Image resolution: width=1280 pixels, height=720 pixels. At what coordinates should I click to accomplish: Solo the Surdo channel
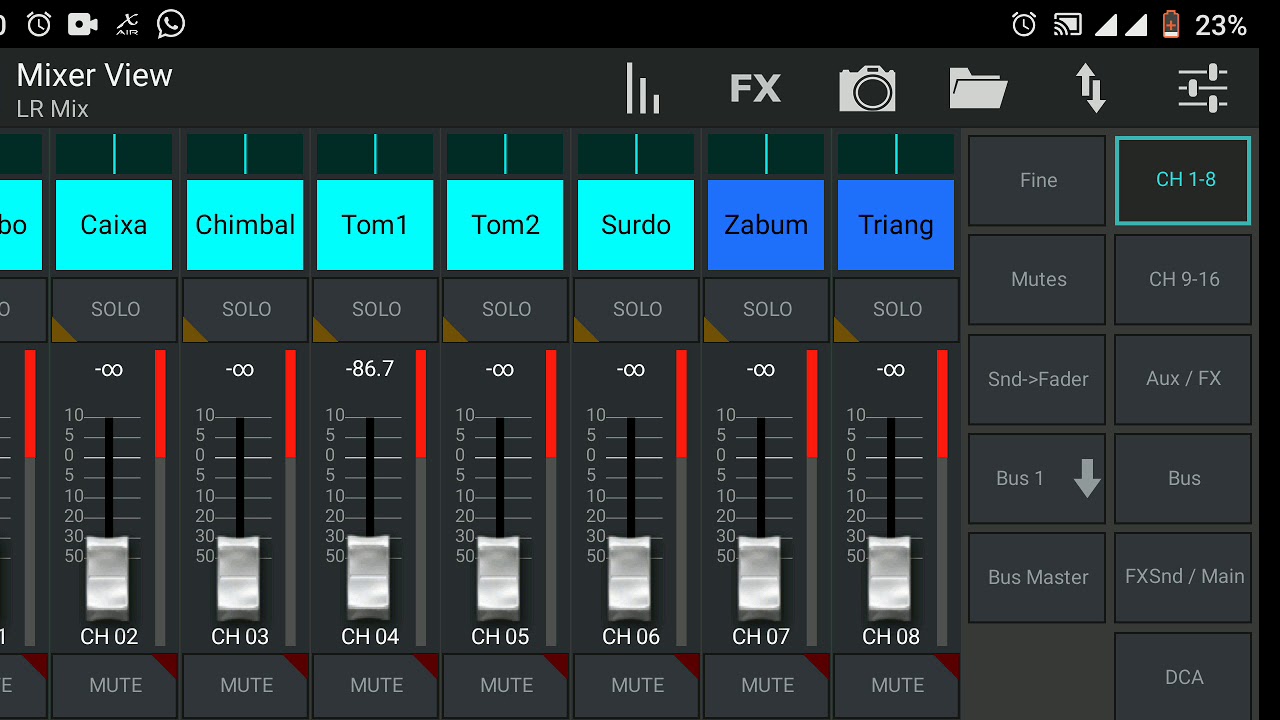[x=637, y=310]
